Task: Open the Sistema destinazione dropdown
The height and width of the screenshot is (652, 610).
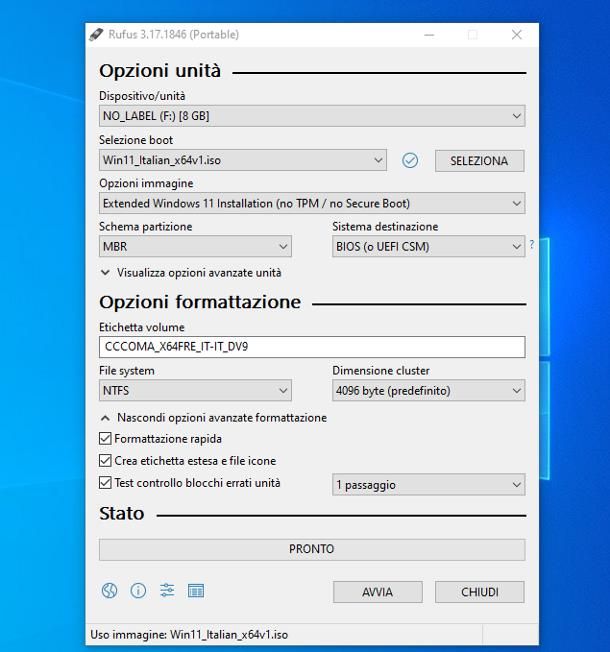Action: 429,247
